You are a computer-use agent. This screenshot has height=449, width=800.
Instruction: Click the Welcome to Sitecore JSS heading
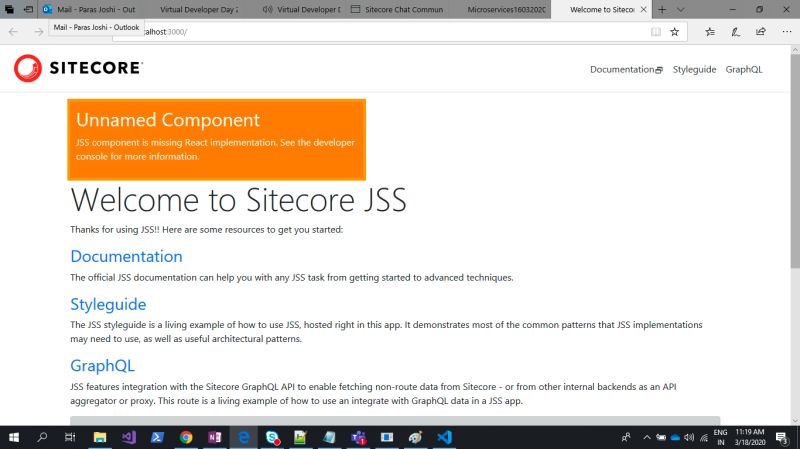coord(238,199)
